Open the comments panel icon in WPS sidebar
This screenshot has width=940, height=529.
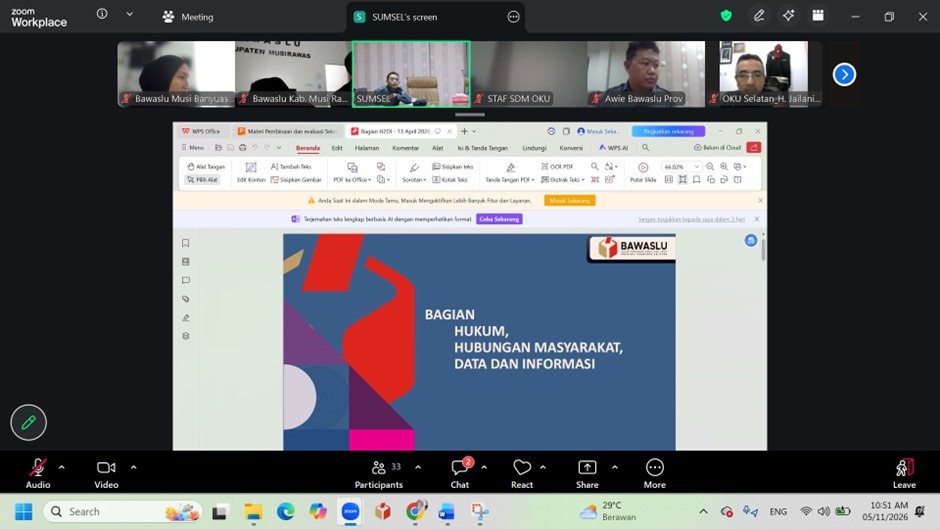[186, 280]
